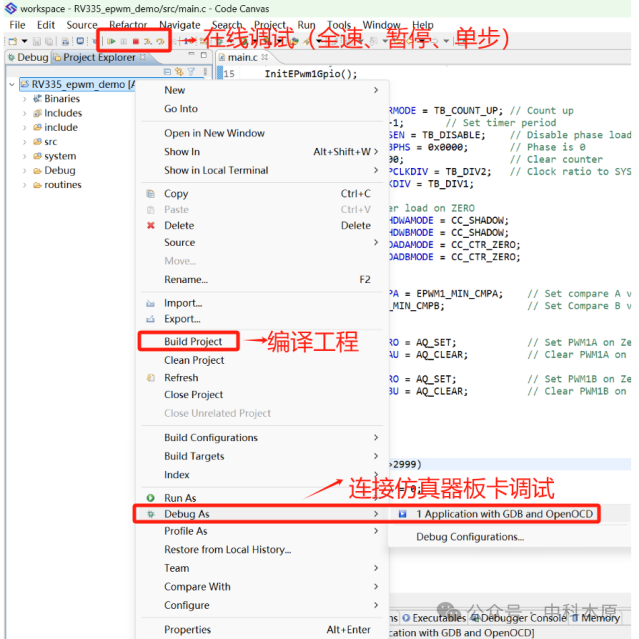Maximize the Project Explorer panel
This screenshot has height=639, width=639.
tap(204, 55)
